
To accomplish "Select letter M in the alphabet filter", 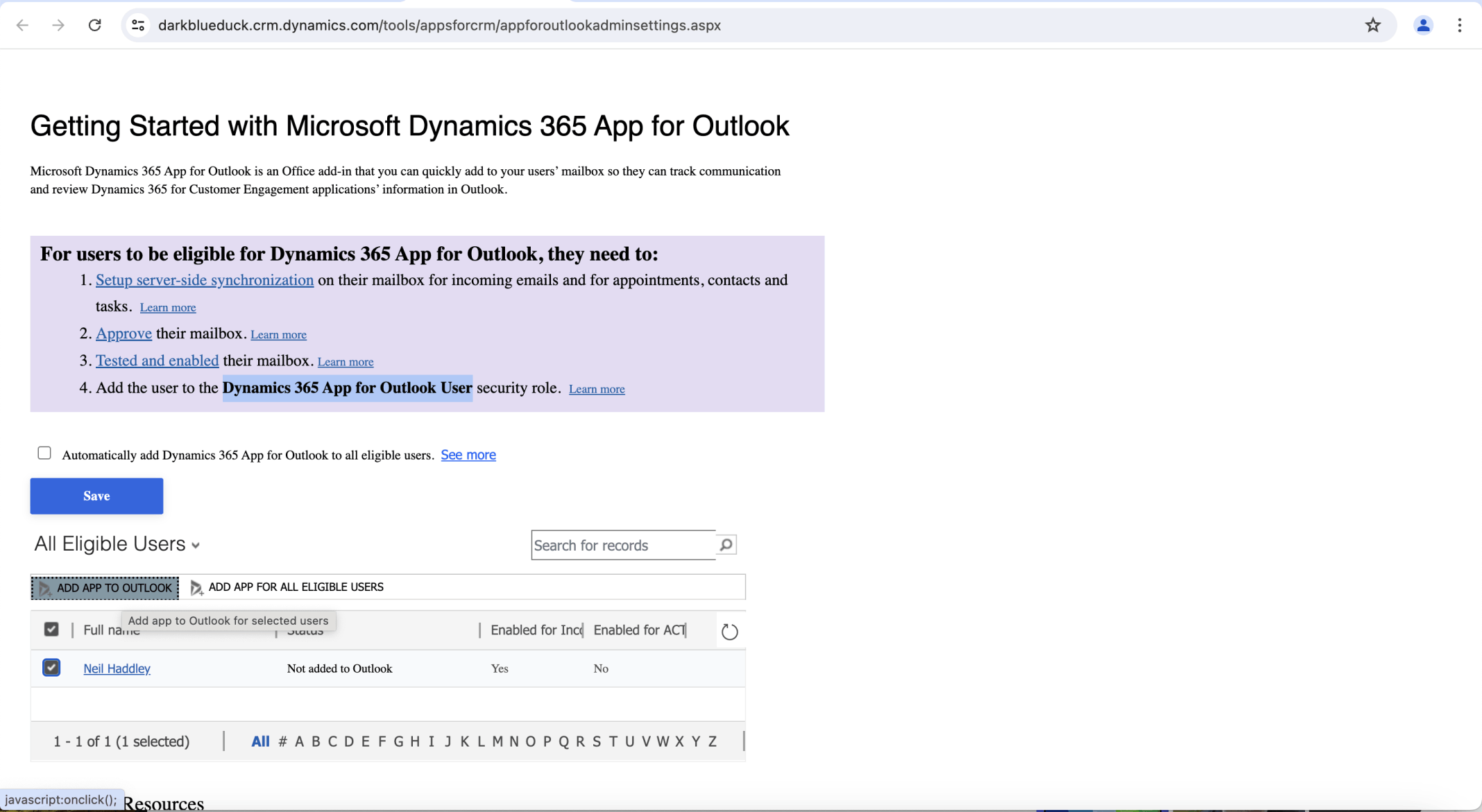I will (x=497, y=741).
